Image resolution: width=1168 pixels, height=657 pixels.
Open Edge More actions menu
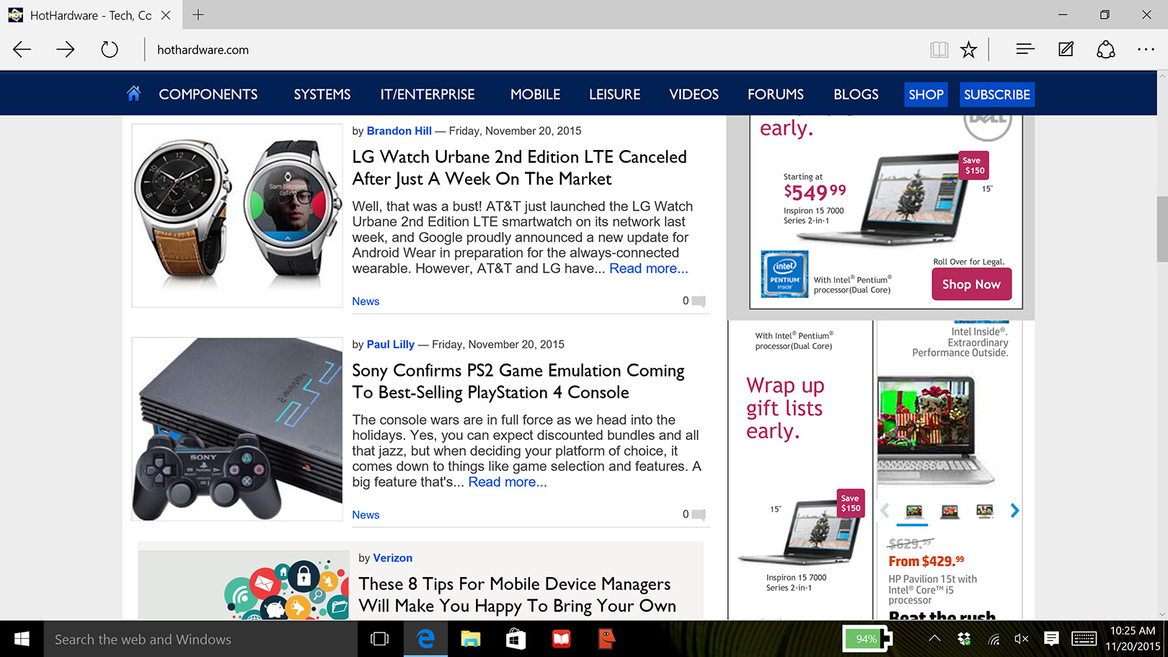tap(1146, 49)
